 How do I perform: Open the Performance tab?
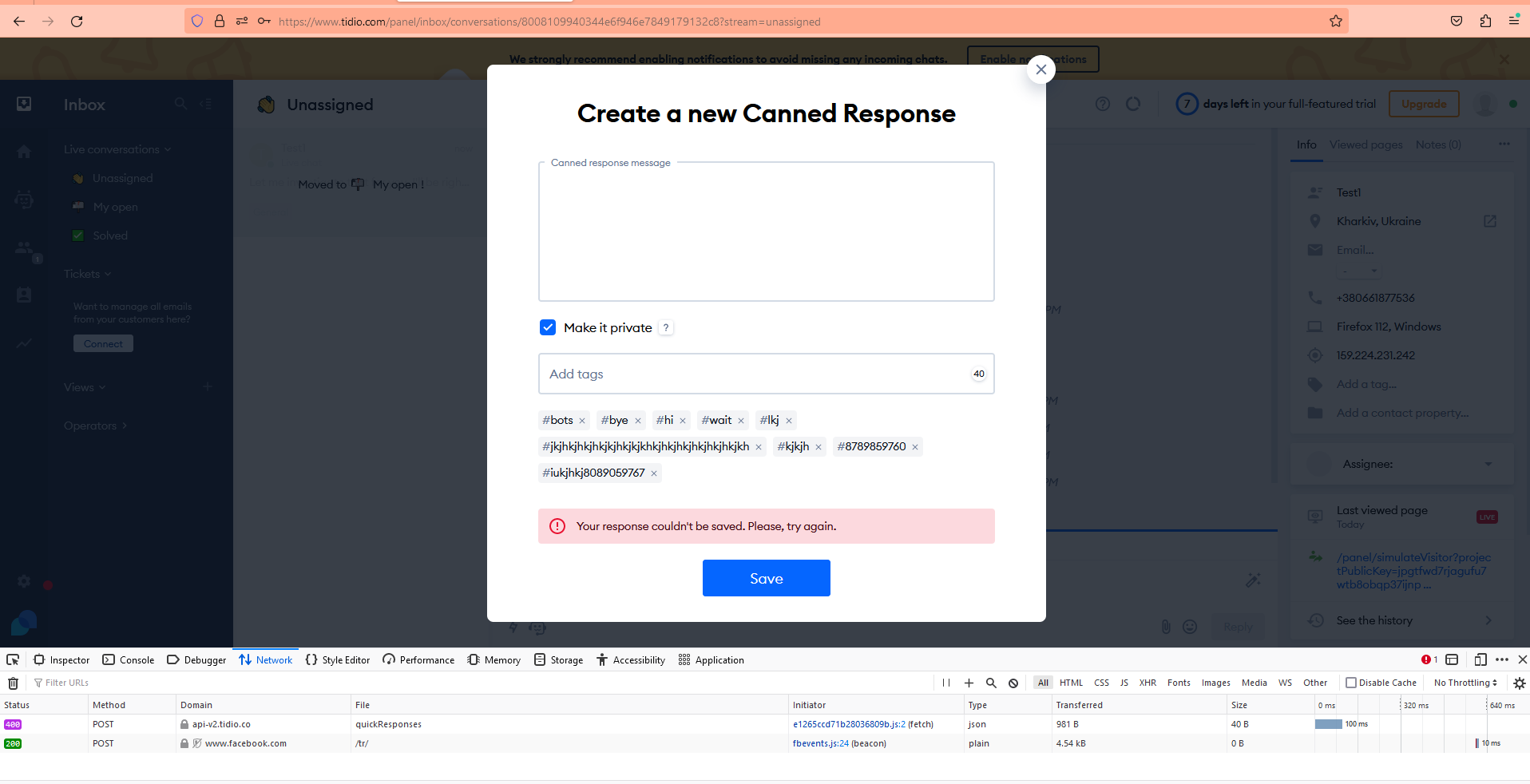coord(418,659)
